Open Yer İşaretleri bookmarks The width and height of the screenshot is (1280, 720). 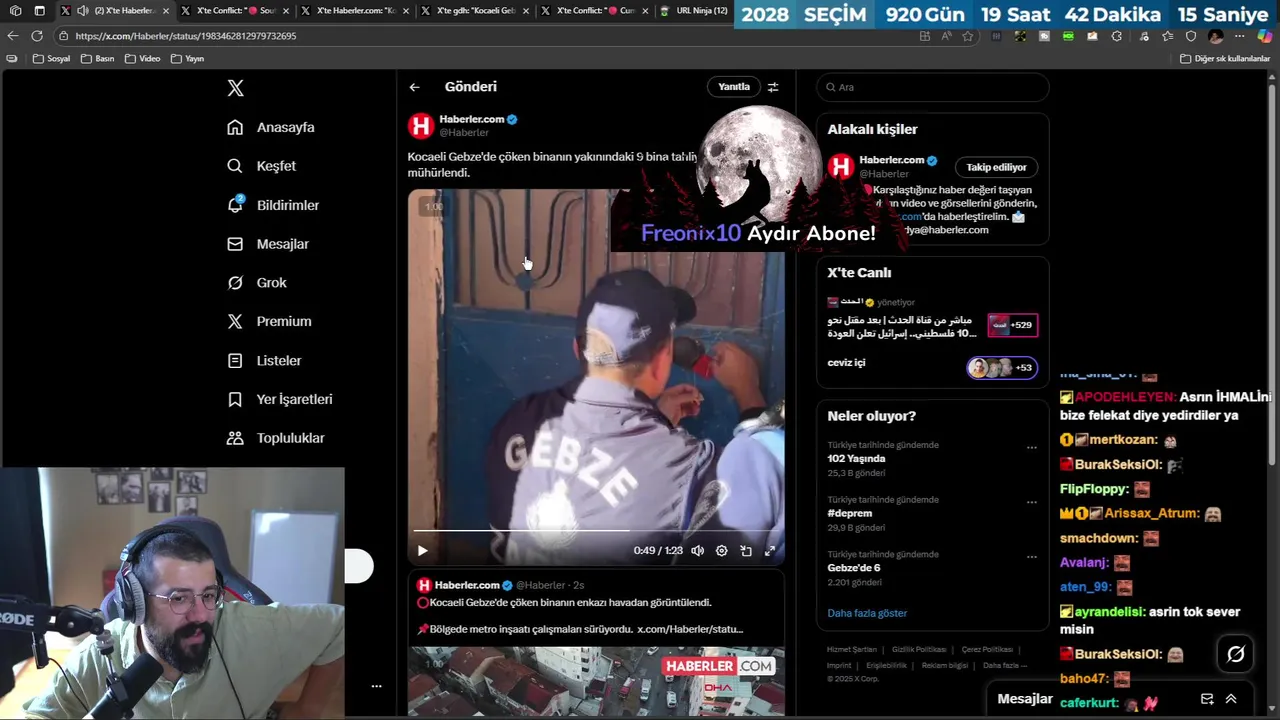(x=280, y=399)
